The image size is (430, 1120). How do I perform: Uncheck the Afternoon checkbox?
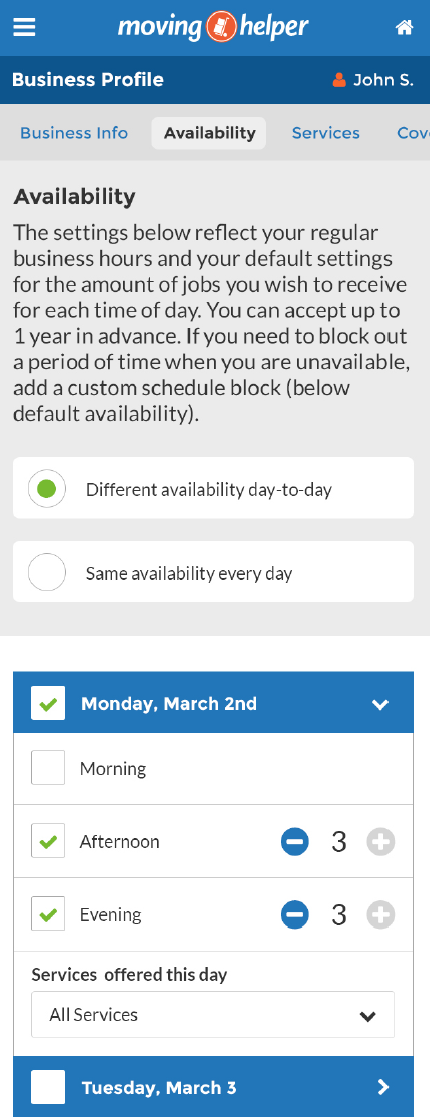click(x=48, y=841)
